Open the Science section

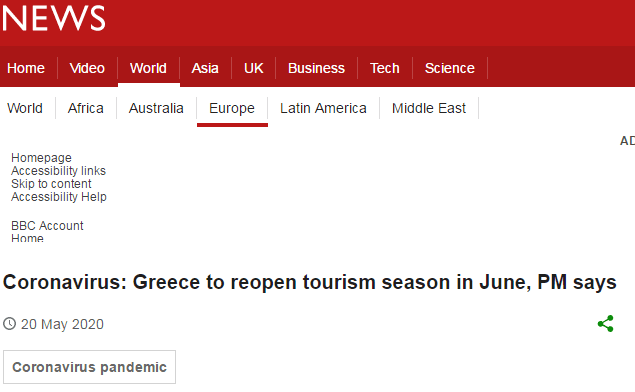click(450, 68)
